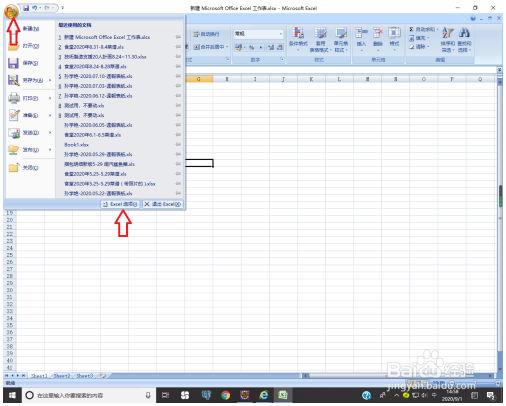Open recent file Book1.xlsx
Screen dimensions: 506x406
[x=76, y=145]
